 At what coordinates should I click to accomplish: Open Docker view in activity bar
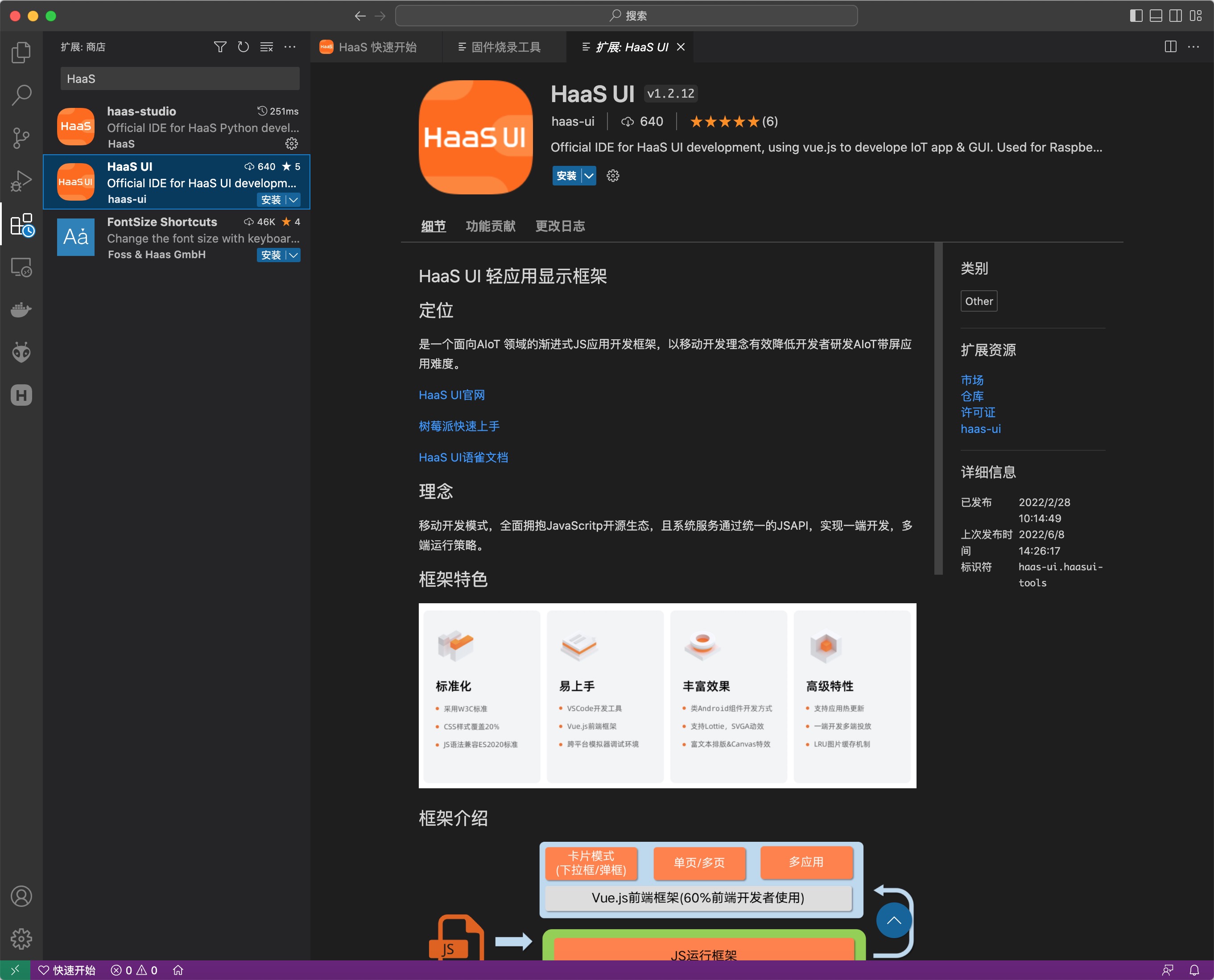point(21,309)
